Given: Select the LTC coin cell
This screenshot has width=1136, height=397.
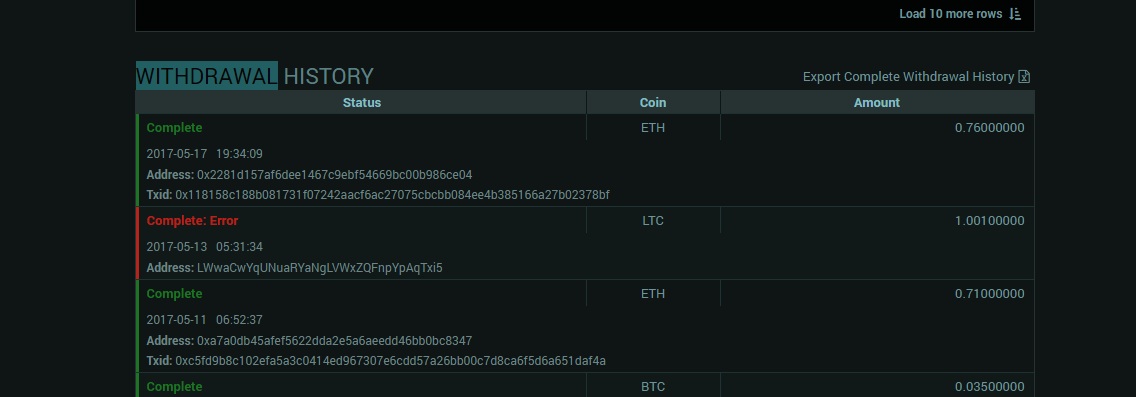Looking at the screenshot, I should pos(653,221).
